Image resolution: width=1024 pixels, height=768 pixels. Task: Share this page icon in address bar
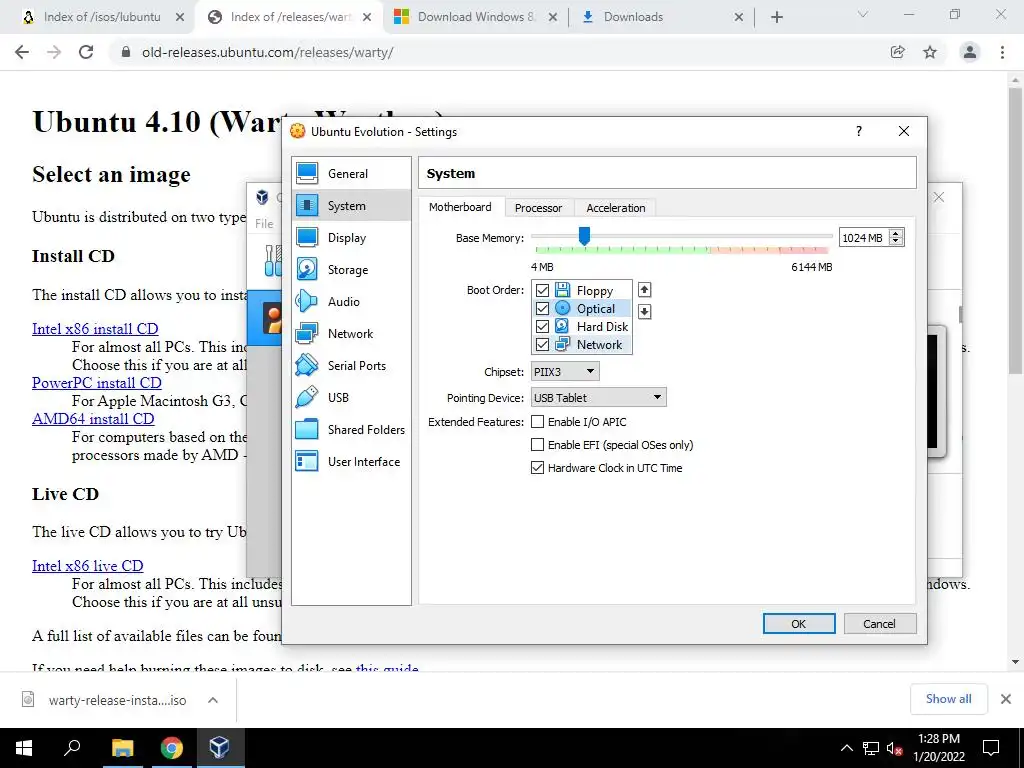(x=898, y=52)
